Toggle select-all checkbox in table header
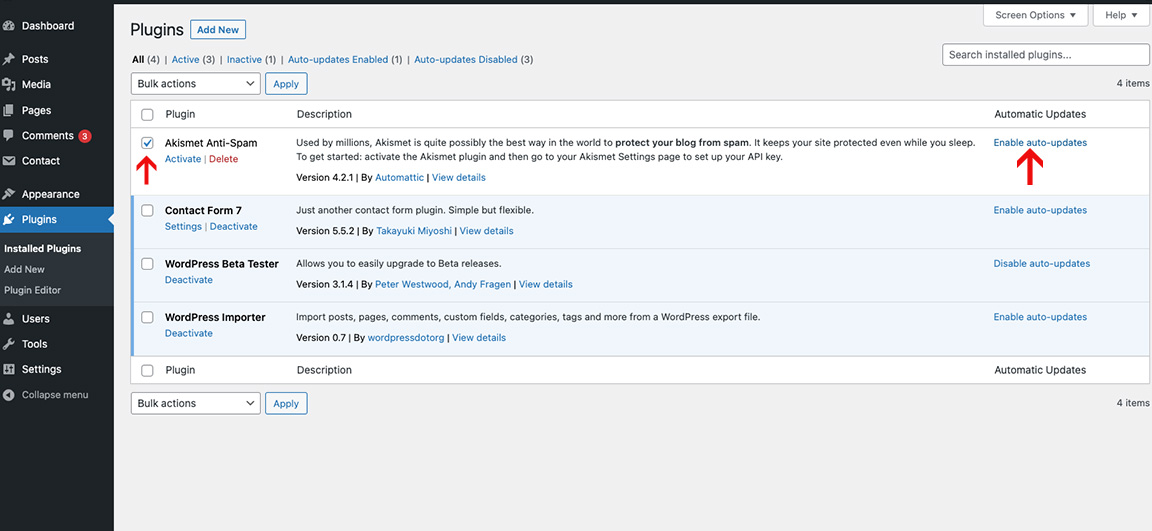 pyautogui.click(x=148, y=115)
